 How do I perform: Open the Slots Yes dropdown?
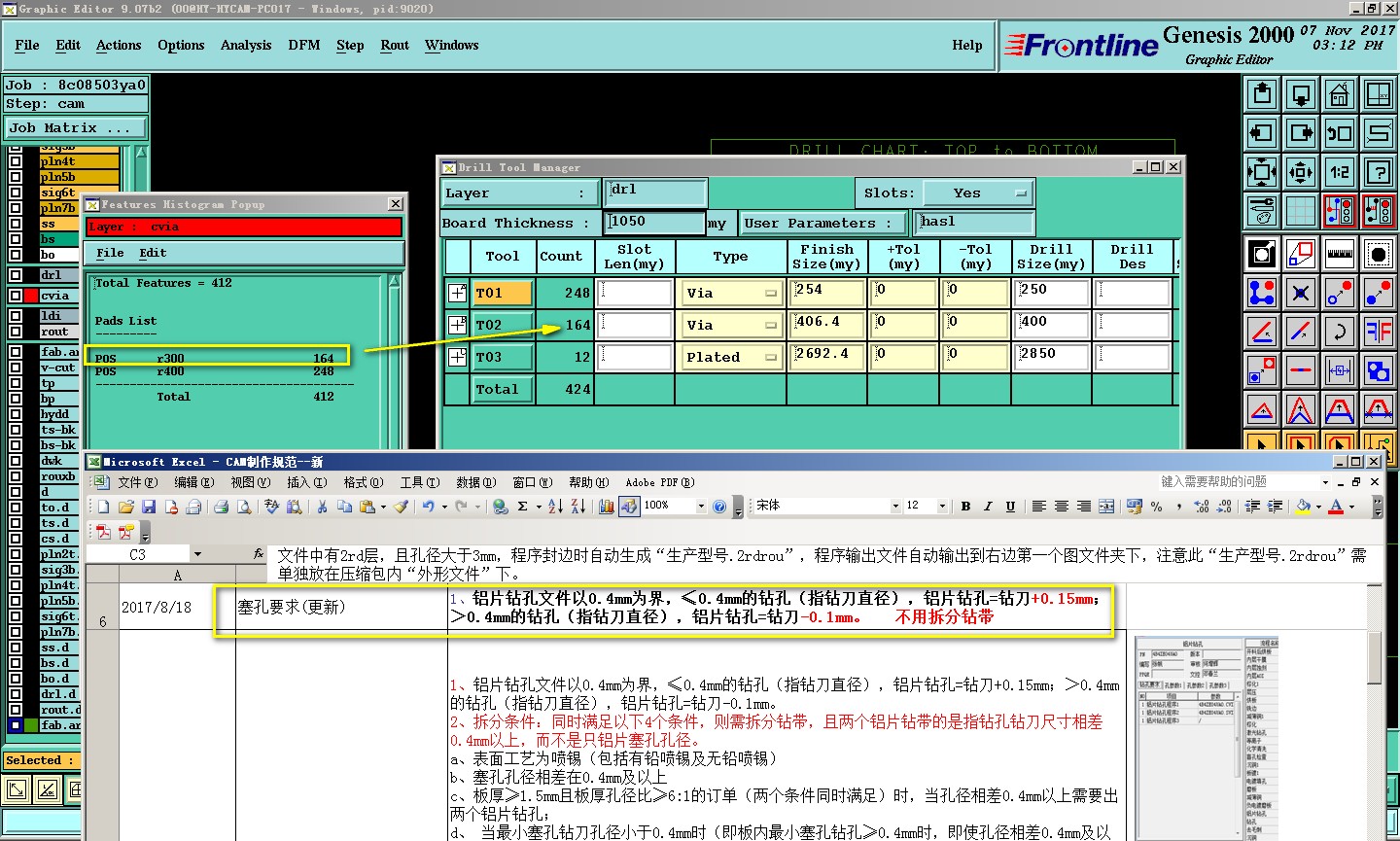click(x=978, y=193)
